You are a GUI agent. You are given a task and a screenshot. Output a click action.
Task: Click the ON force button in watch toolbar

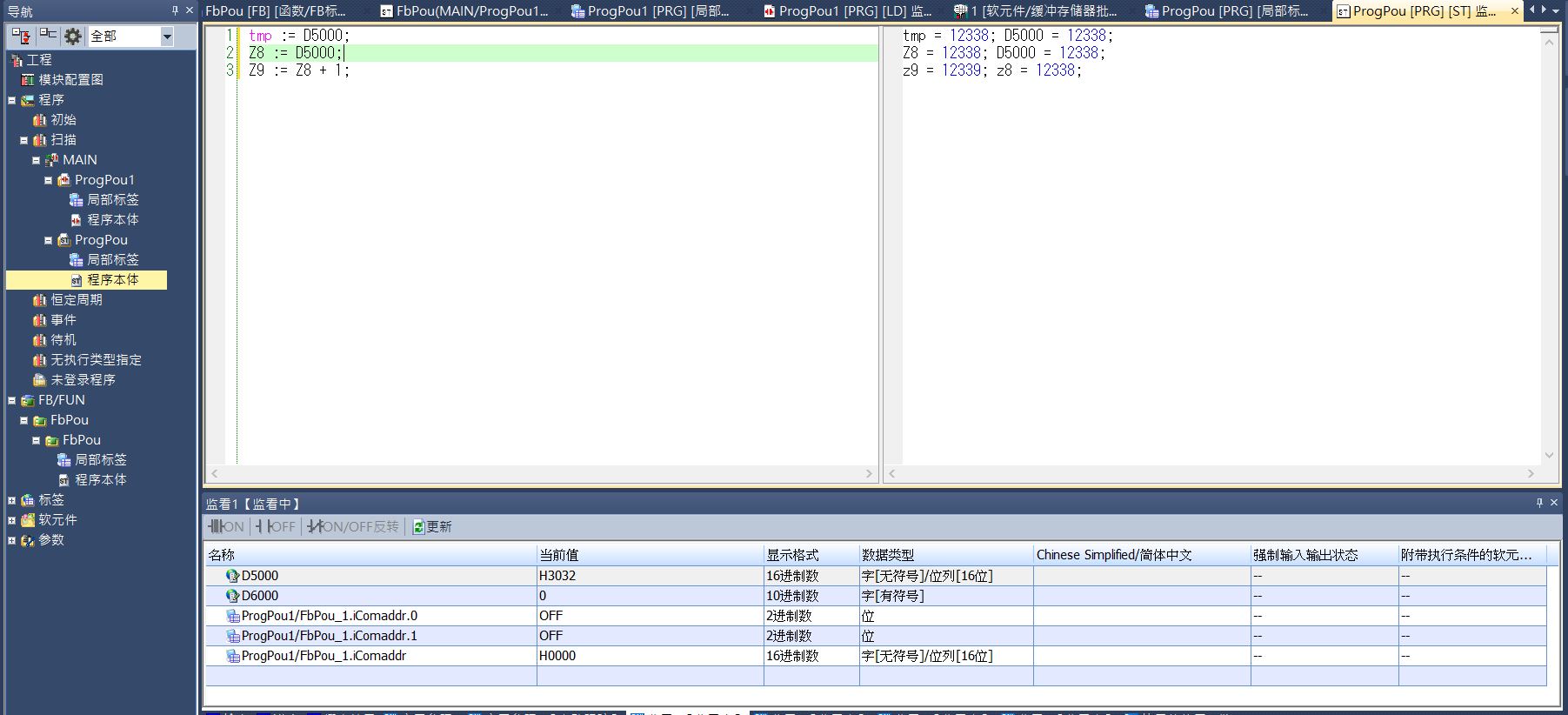[226, 527]
